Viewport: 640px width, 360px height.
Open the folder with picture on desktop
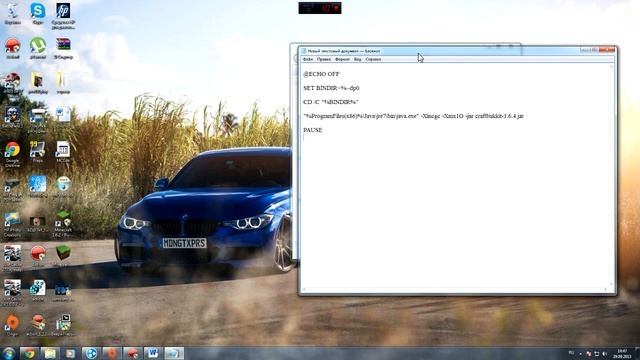pyautogui.click(x=38, y=82)
